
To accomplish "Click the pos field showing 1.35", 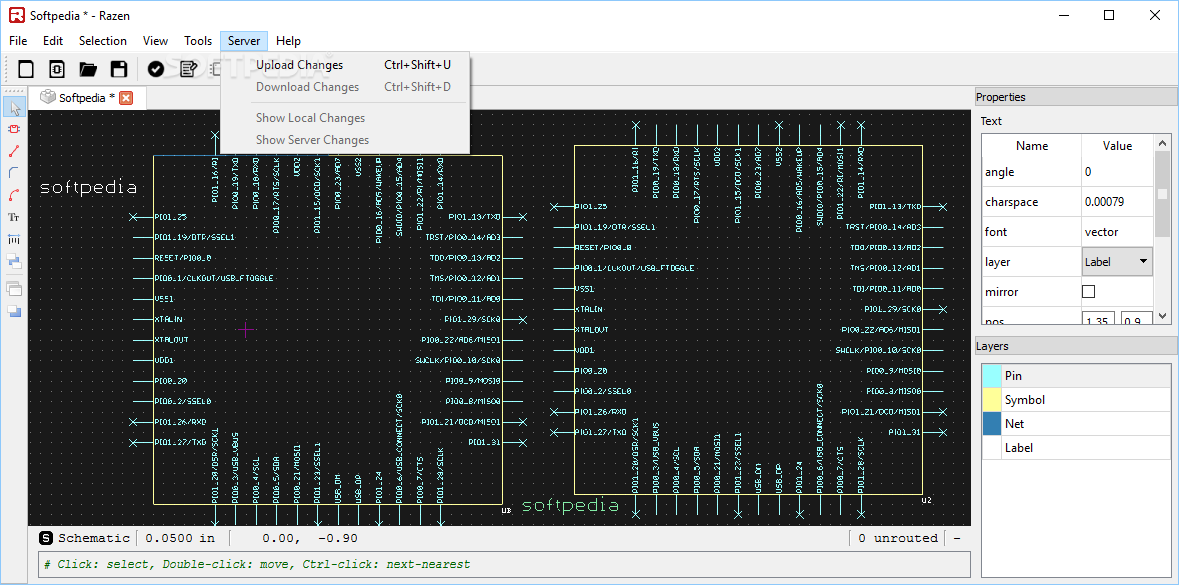I will [1099, 320].
